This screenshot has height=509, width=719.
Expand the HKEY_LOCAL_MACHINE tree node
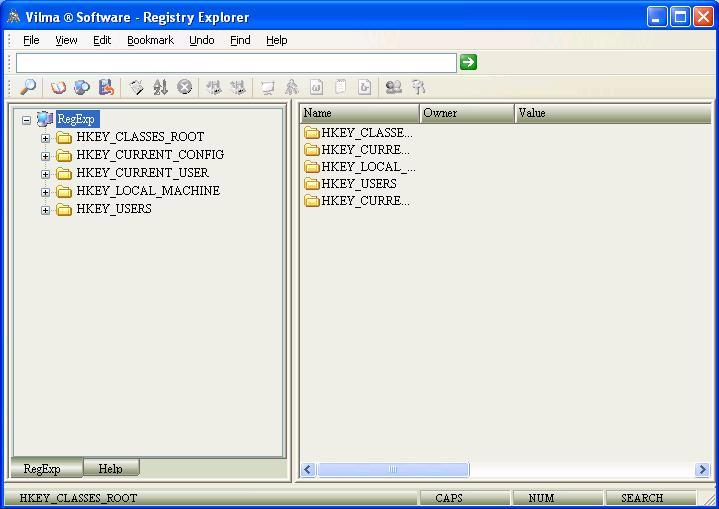pyautogui.click(x=45, y=192)
